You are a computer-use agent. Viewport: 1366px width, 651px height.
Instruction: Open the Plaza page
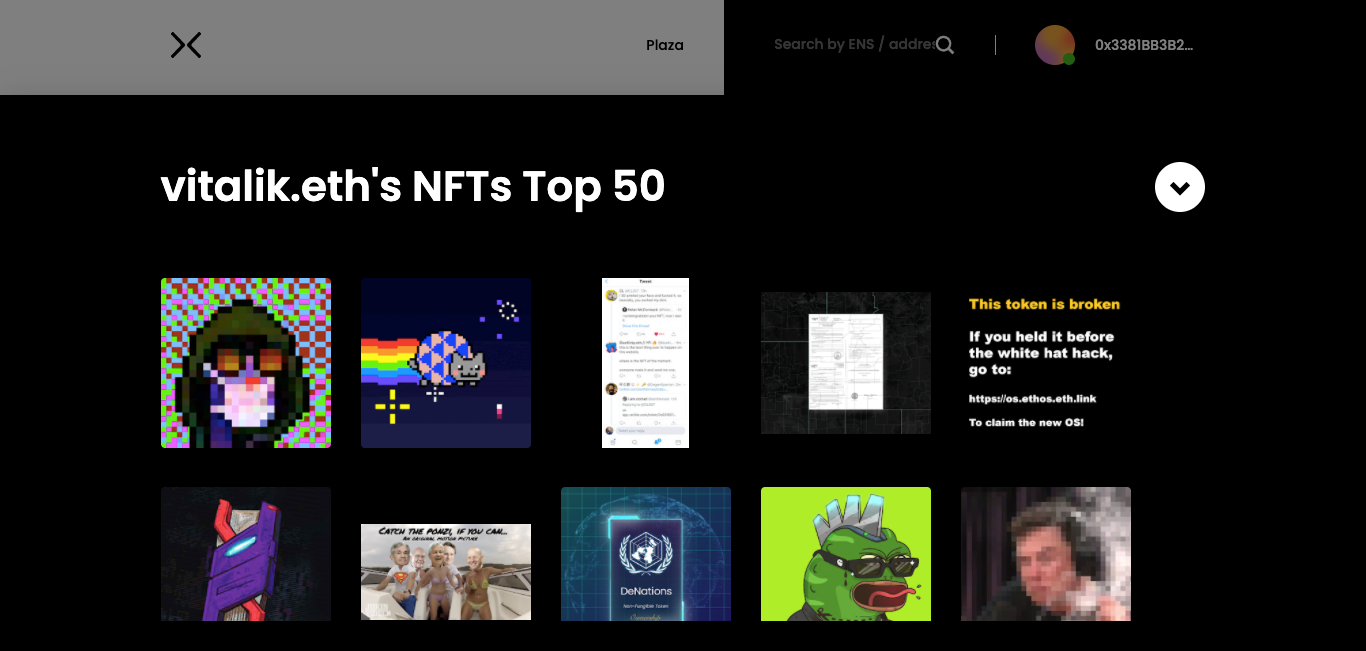click(x=665, y=45)
